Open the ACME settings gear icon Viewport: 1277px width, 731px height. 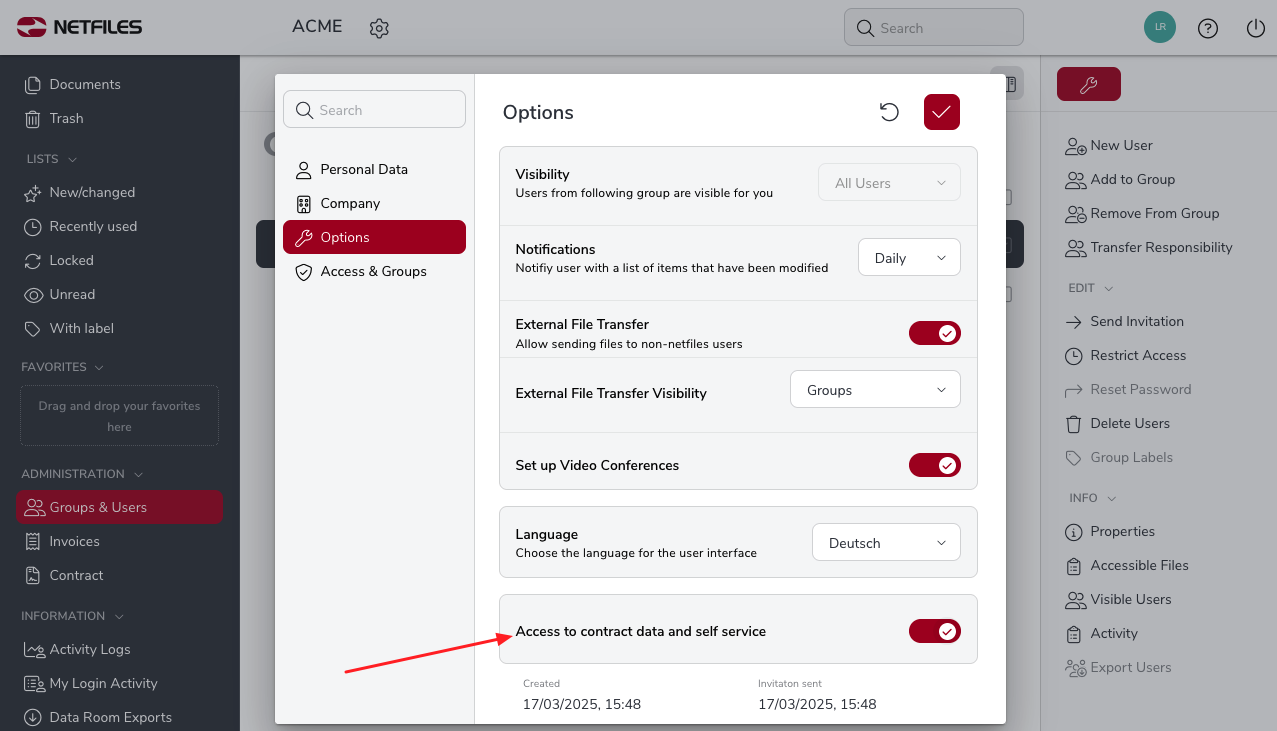[379, 28]
